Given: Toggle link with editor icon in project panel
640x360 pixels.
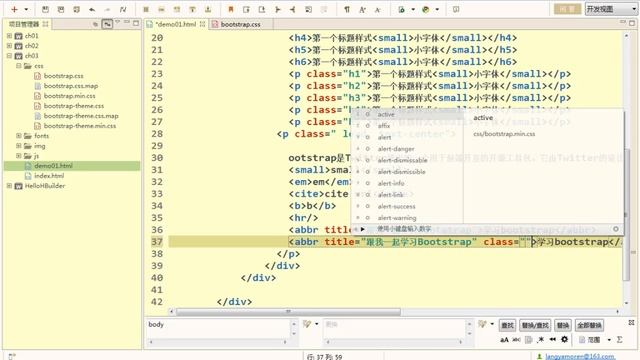Looking at the screenshot, I should click(x=107, y=24).
